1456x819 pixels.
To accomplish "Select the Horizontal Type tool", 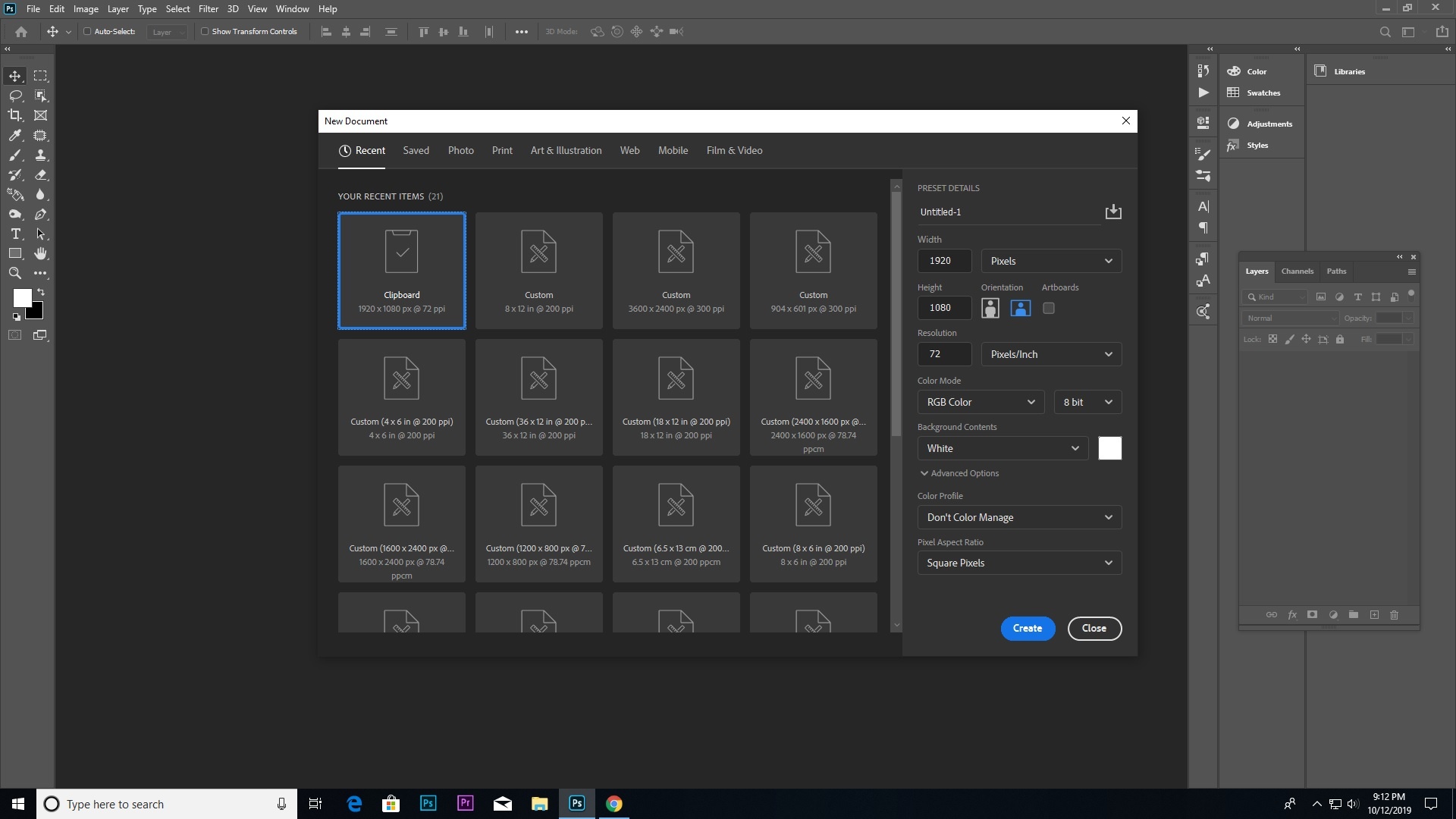I will (14, 234).
